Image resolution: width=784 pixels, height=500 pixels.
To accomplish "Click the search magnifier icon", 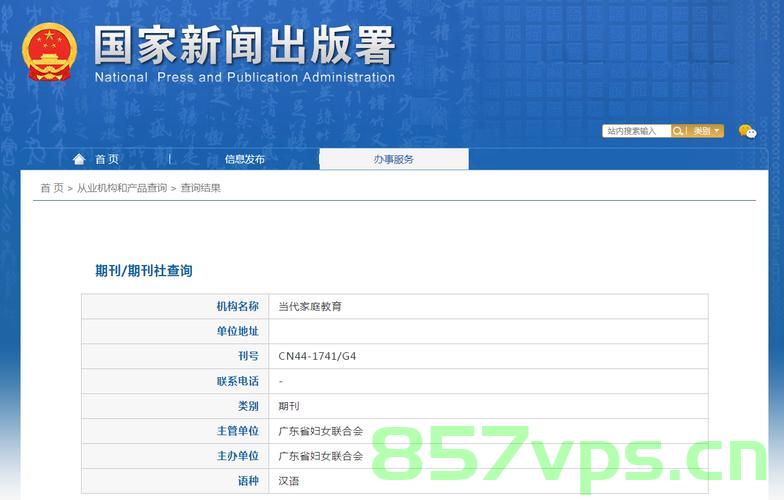I will [x=678, y=131].
